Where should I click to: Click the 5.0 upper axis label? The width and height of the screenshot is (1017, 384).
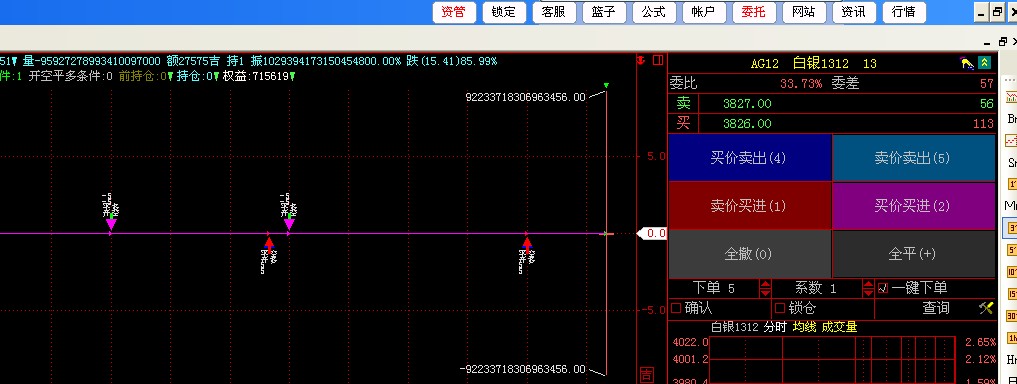click(x=655, y=156)
